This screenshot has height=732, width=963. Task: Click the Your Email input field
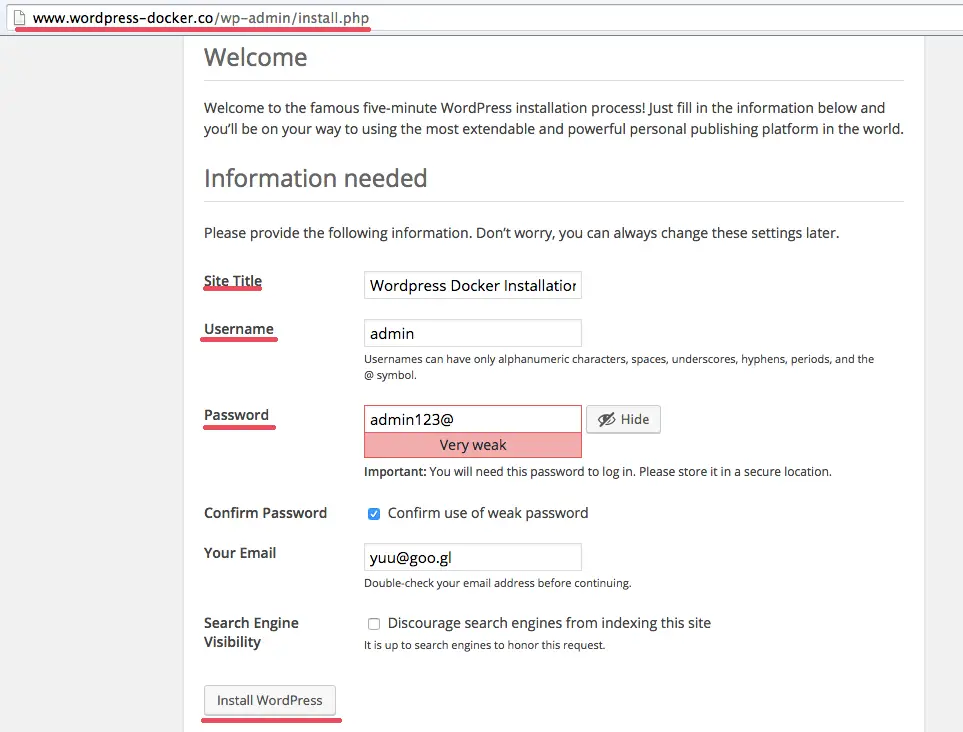tap(473, 558)
